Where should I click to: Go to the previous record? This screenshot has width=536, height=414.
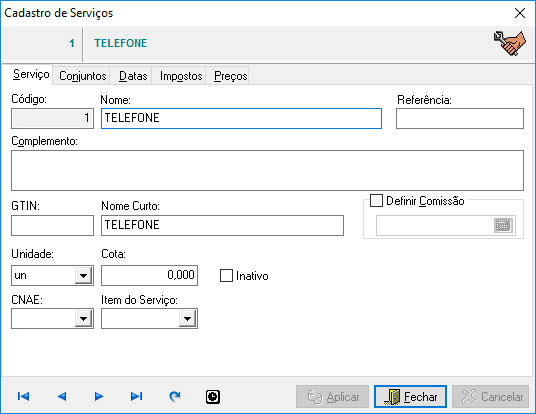pos(62,396)
